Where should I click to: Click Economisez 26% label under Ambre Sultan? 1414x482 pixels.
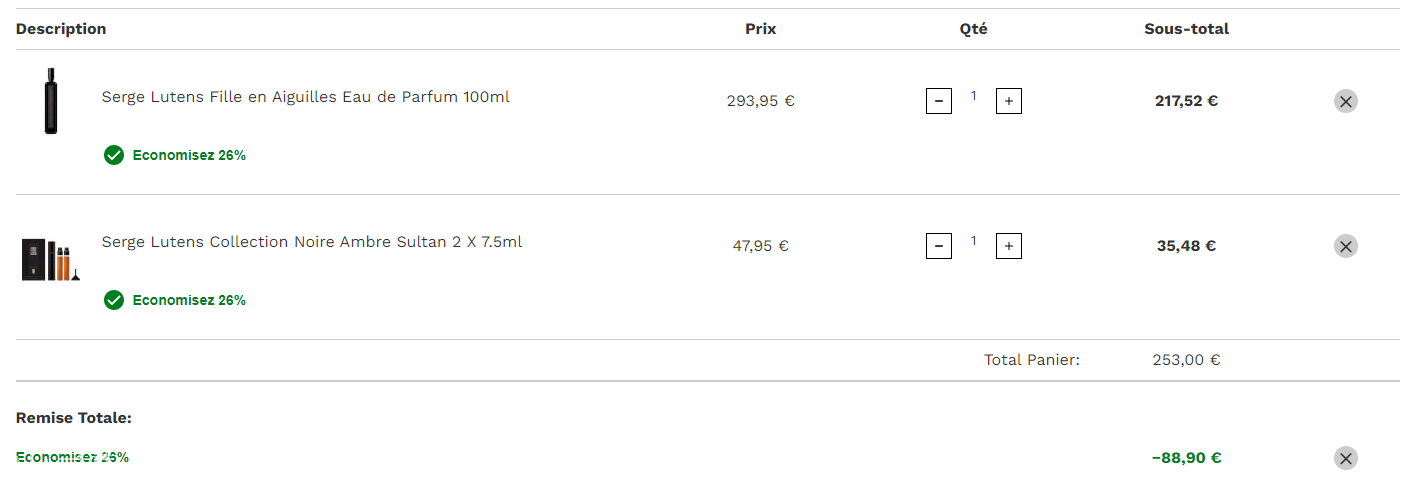tap(189, 300)
